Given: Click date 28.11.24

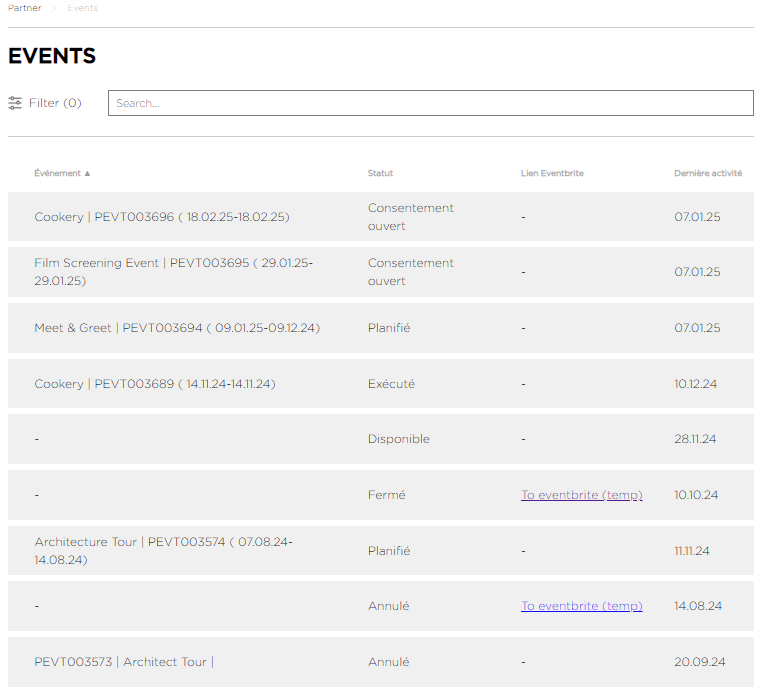Looking at the screenshot, I should pos(695,439).
